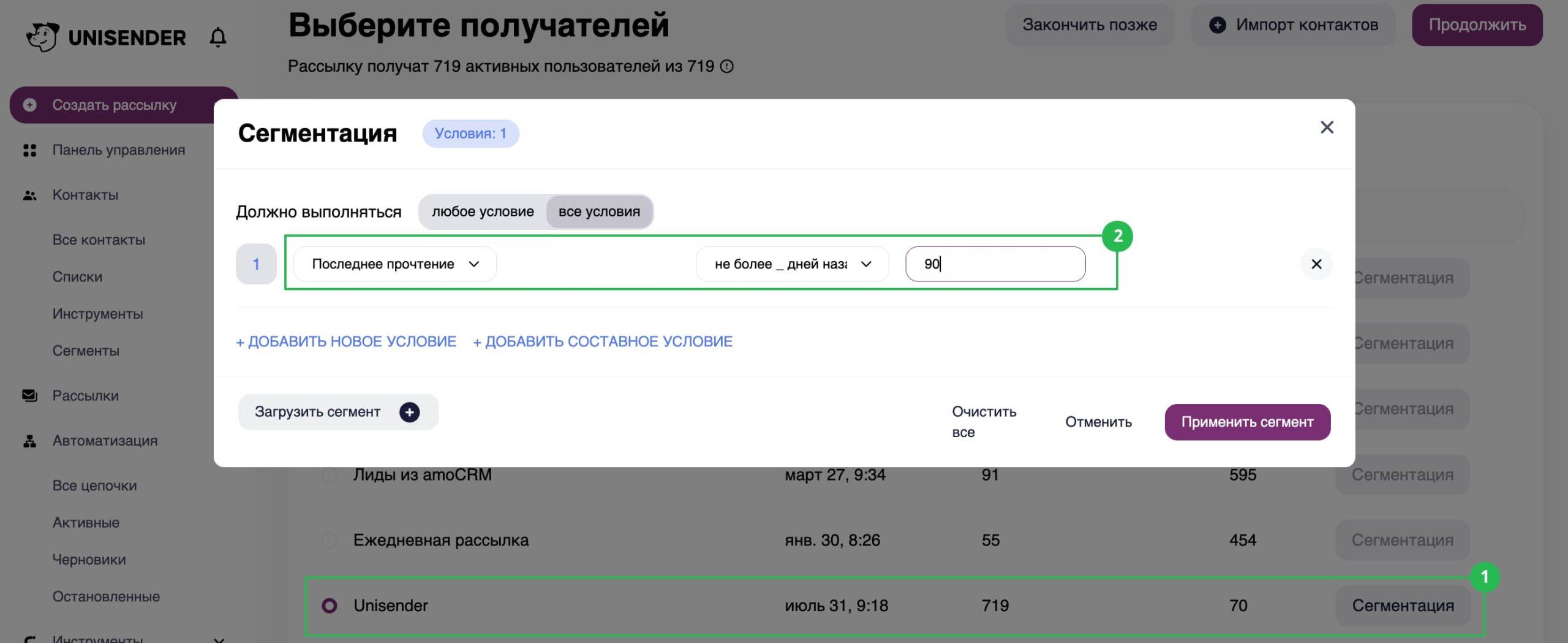The height and width of the screenshot is (643, 1568).
Task: Click Сегментация button in Unisender row
Action: click(x=1403, y=606)
